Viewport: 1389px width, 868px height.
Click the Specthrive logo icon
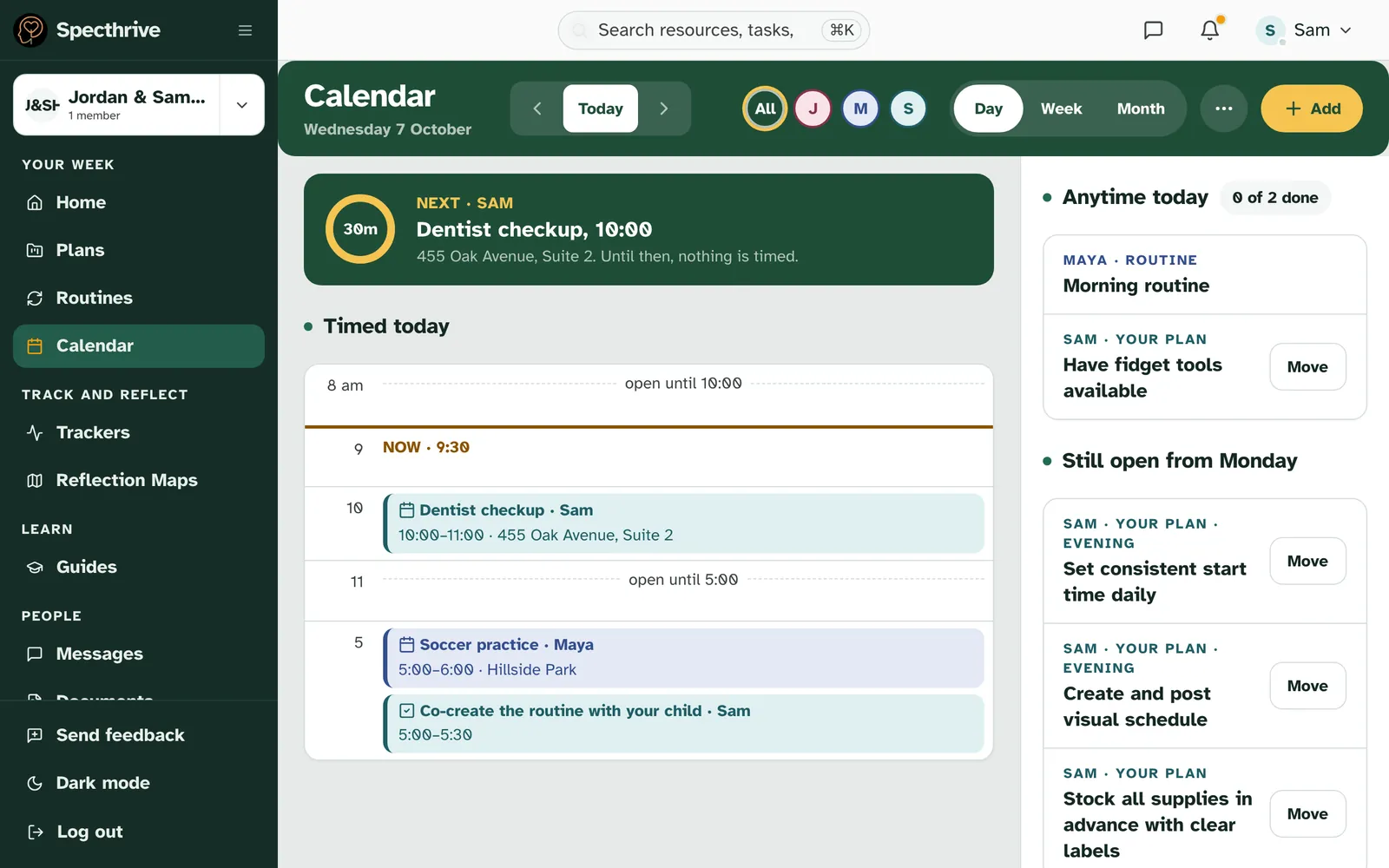[30, 30]
